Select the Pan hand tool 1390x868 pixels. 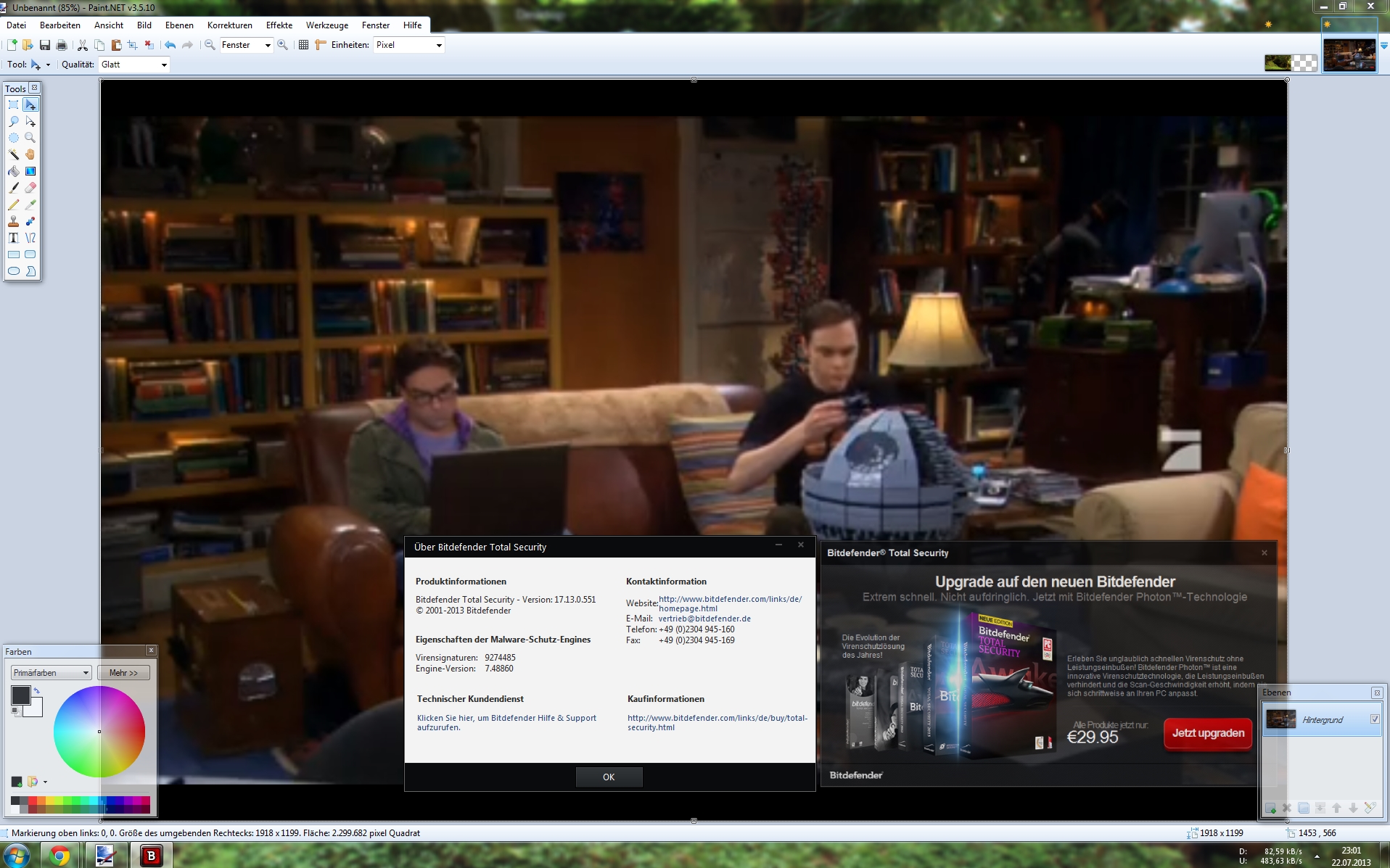tap(30, 154)
